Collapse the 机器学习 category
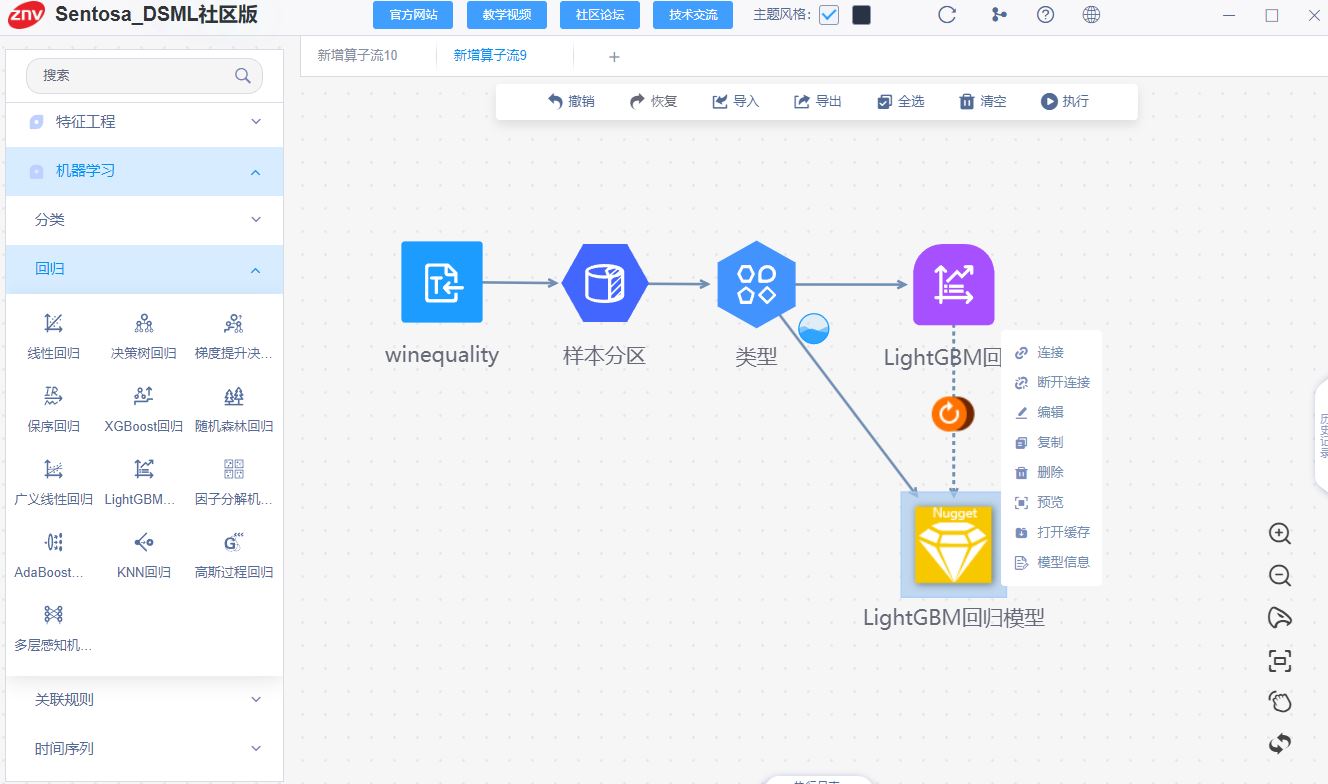Image resolution: width=1328 pixels, height=784 pixels. click(144, 171)
